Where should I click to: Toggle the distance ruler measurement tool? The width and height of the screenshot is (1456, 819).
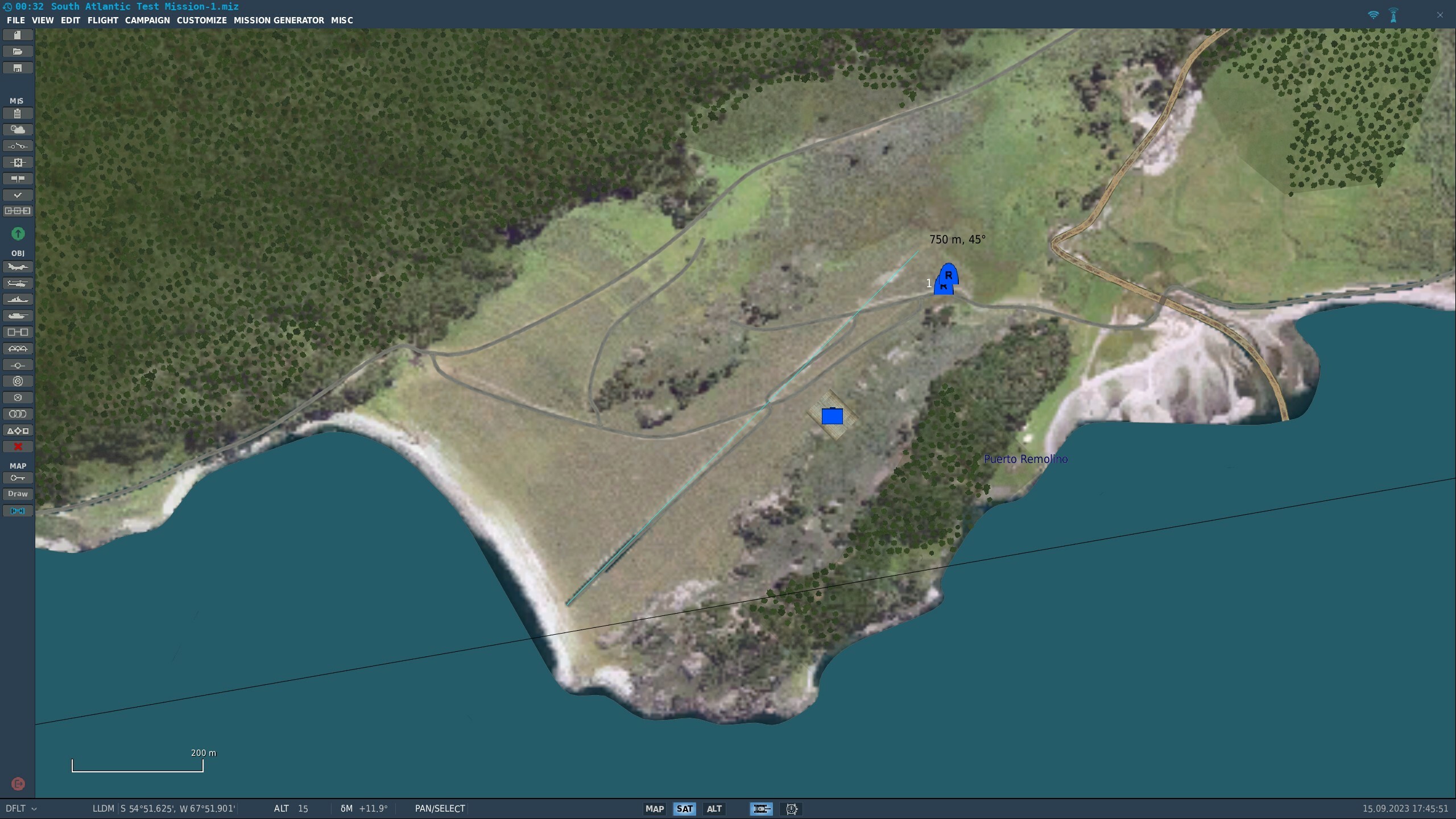[18, 511]
